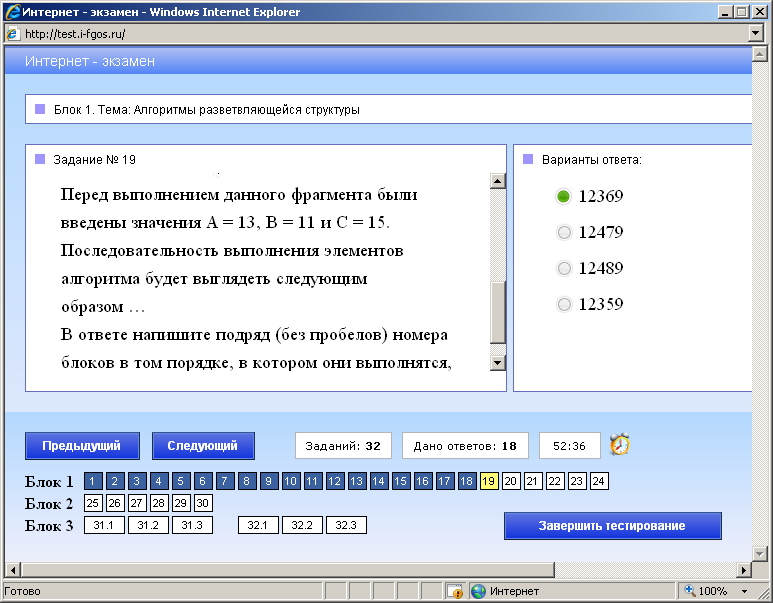
Task: Click the zoom magnifier icon in status bar
Action: click(x=690, y=590)
